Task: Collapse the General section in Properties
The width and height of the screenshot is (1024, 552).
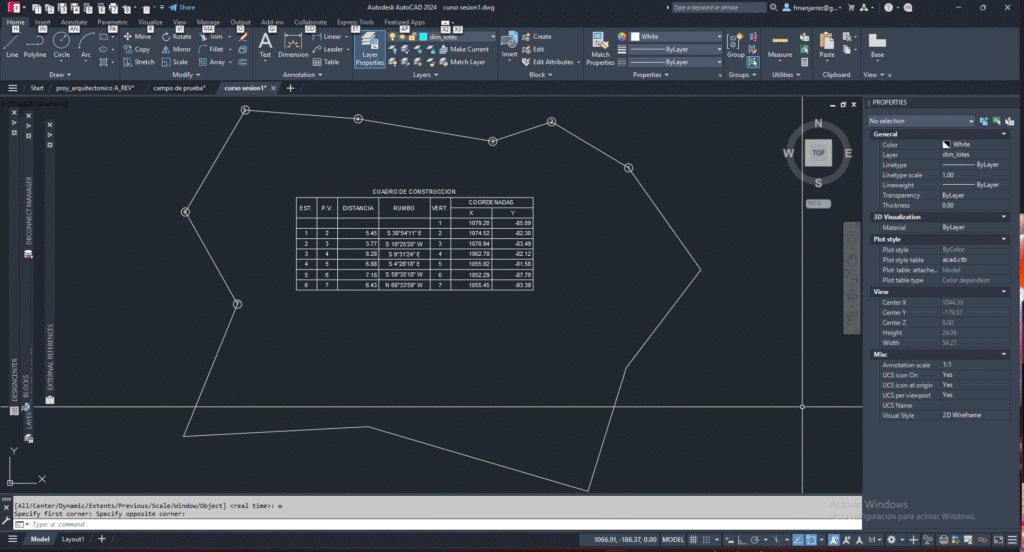Action: (1004, 134)
